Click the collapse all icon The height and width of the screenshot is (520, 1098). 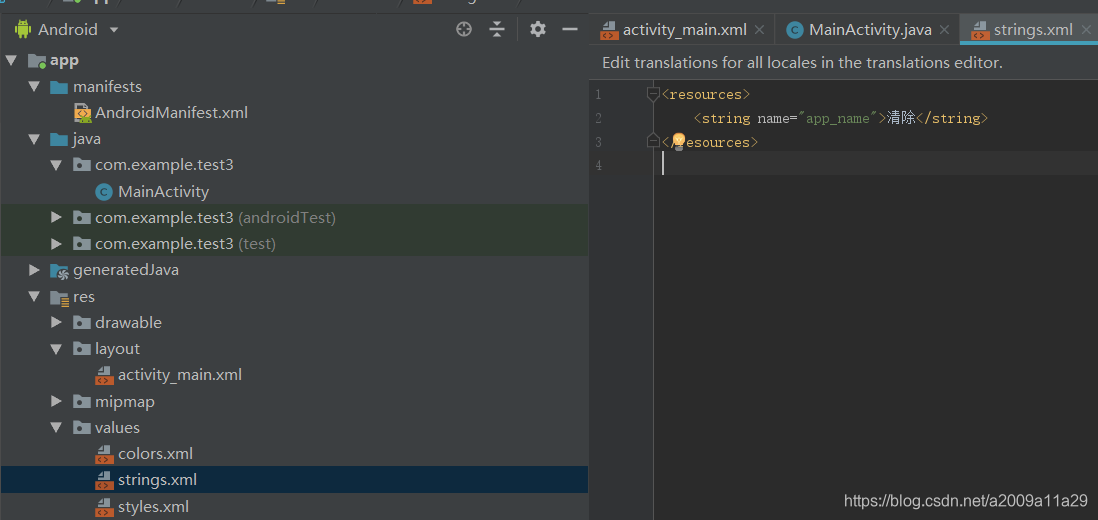click(497, 29)
